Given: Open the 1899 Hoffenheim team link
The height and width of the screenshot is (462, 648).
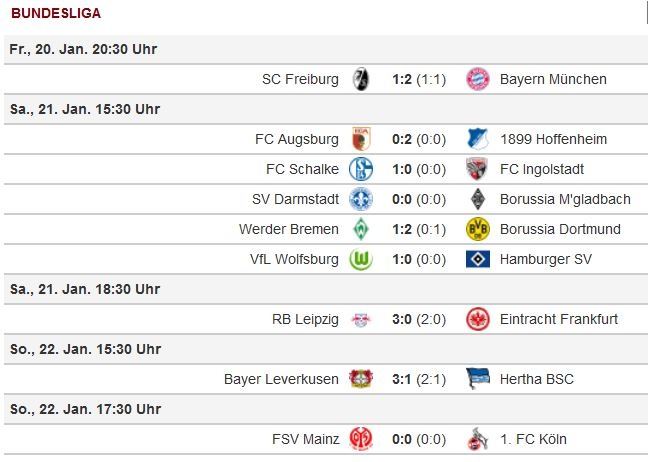Looking at the screenshot, I should [553, 139].
